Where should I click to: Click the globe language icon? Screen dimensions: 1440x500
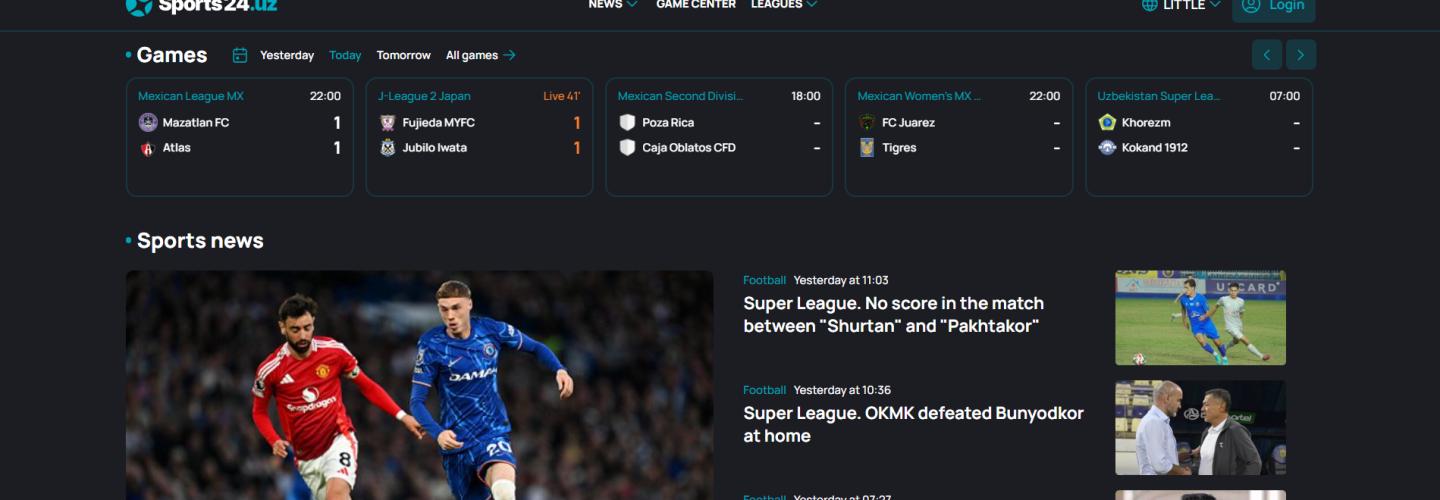coord(1150,5)
